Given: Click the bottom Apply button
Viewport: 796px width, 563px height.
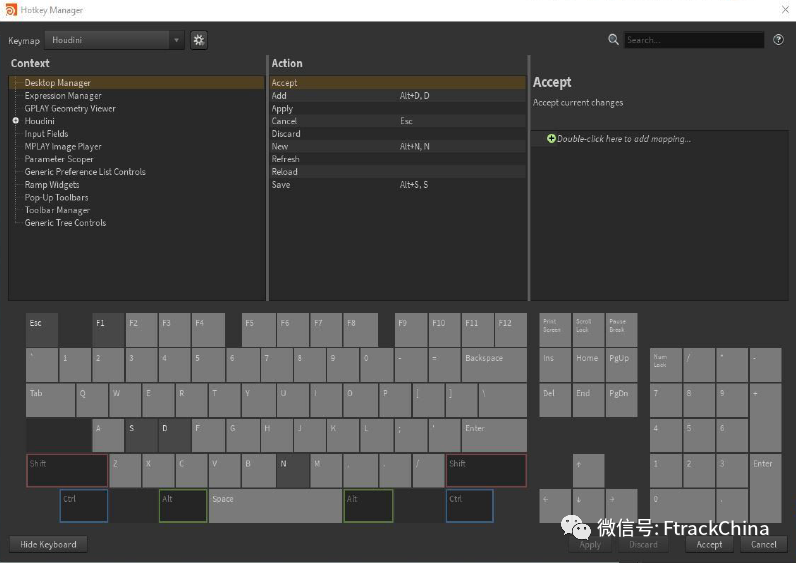Looking at the screenshot, I should tap(590, 545).
